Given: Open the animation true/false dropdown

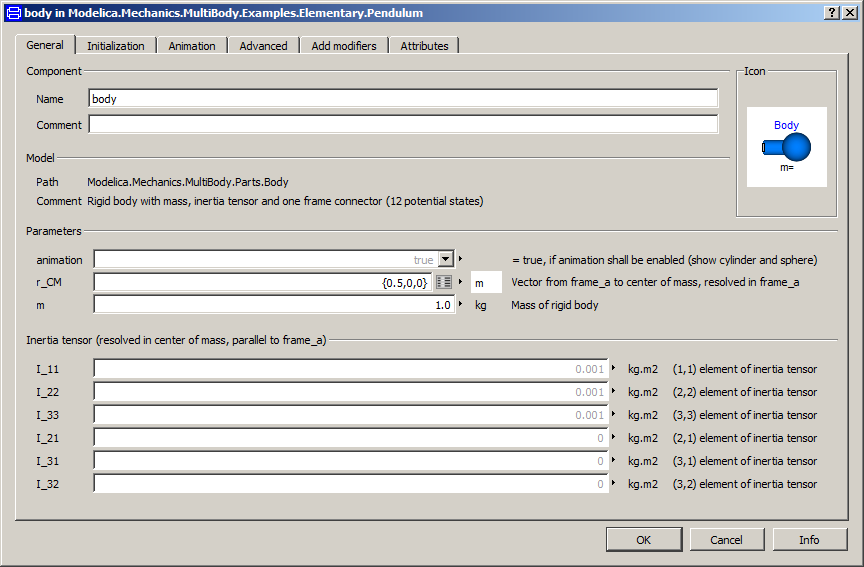Looking at the screenshot, I should (x=446, y=260).
